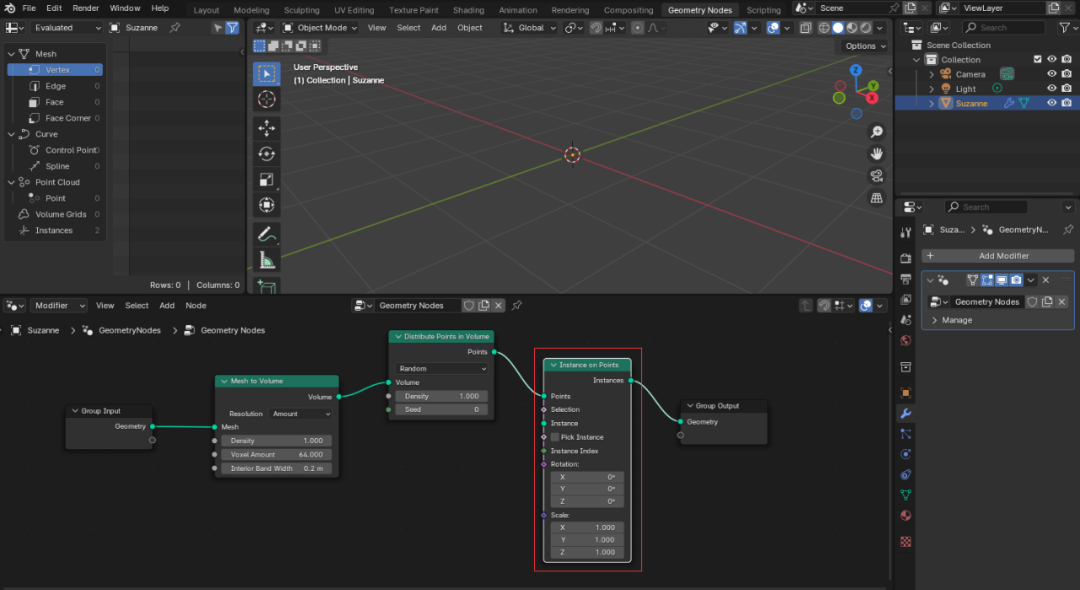The image size is (1080, 590).
Task: Expand the Manage panel in modifier
Action: (952, 320)
